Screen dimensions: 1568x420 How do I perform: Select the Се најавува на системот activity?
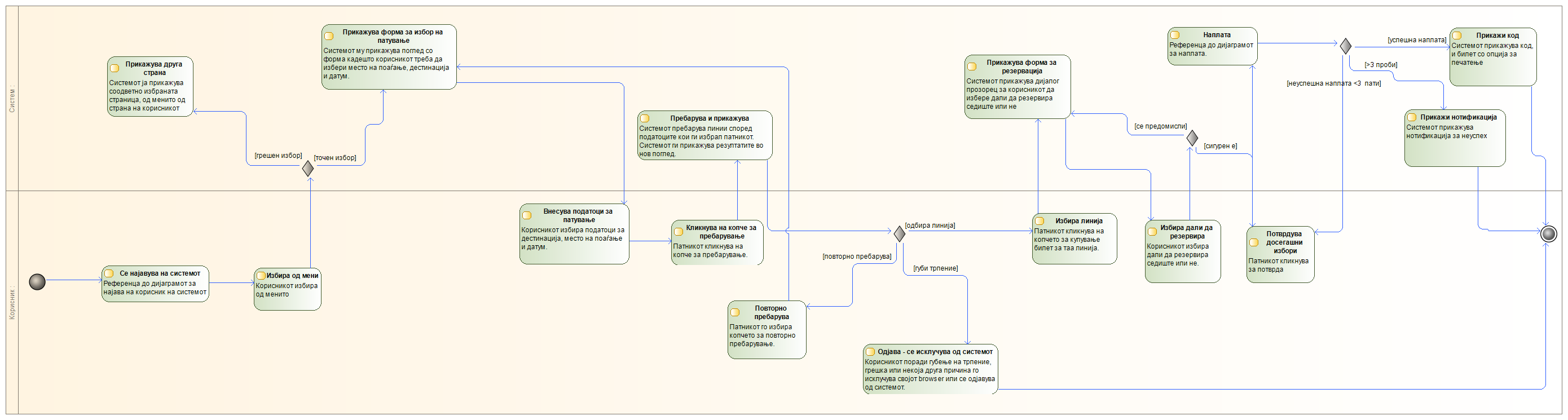point(155,284)
